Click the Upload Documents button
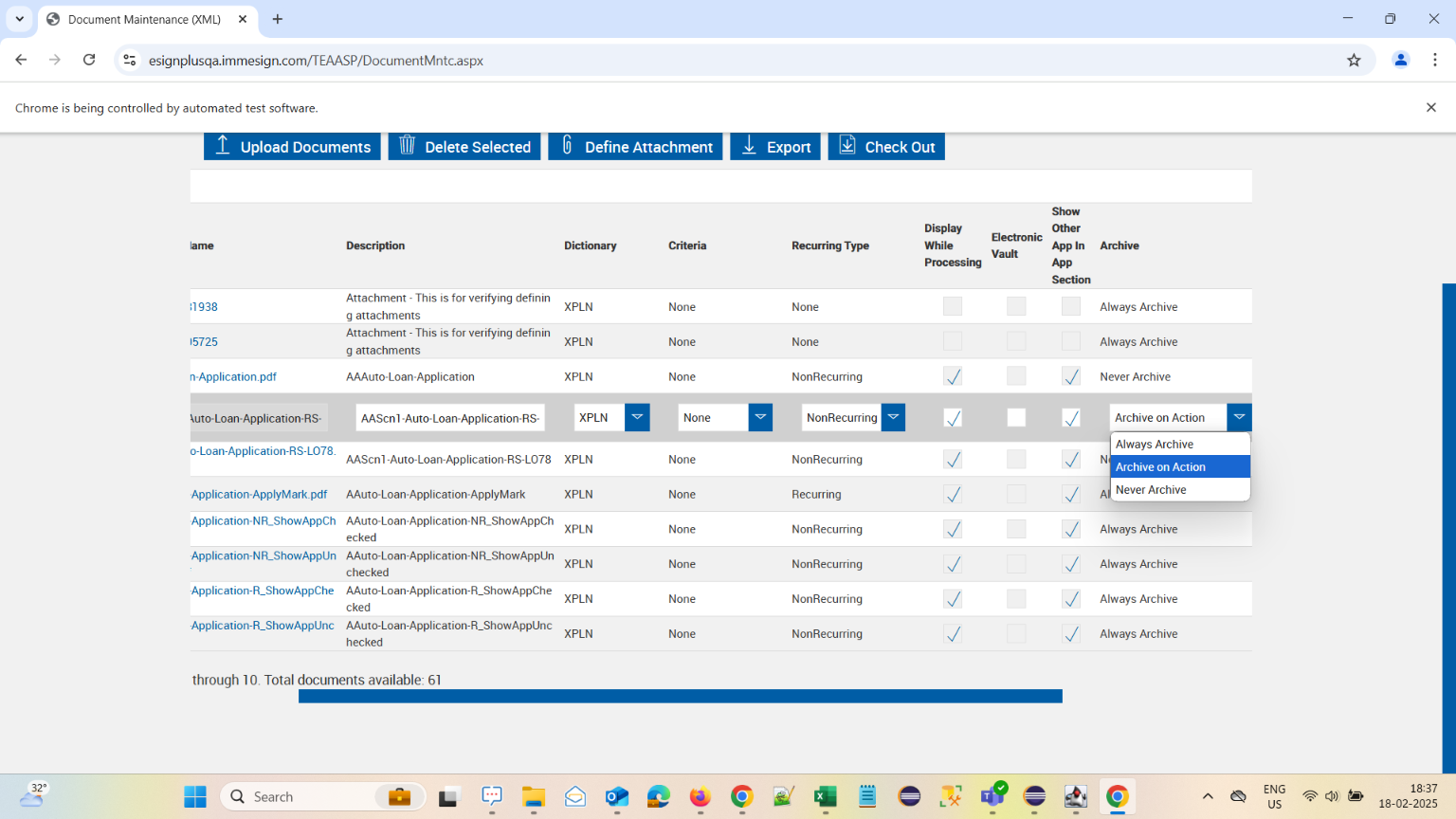The height and width of the screenshot is (819, 1456). (x=292, y=147)
